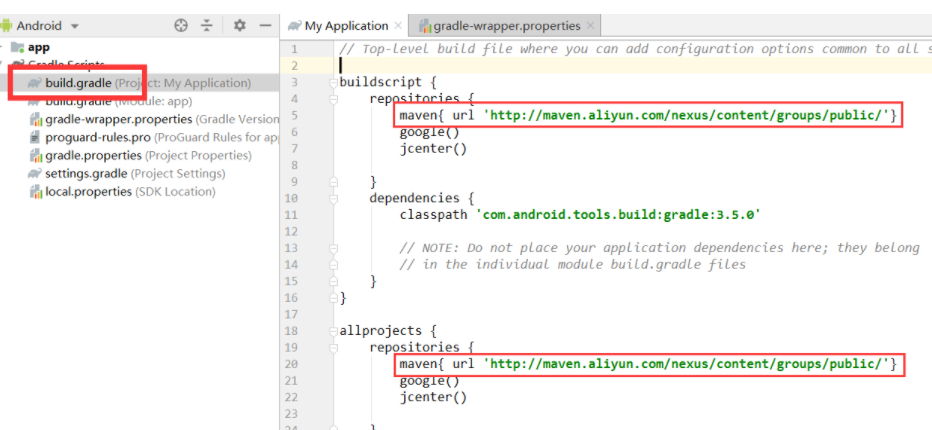Switch to the My Application editor tab
932x430 pixels.
click(346, 26)
